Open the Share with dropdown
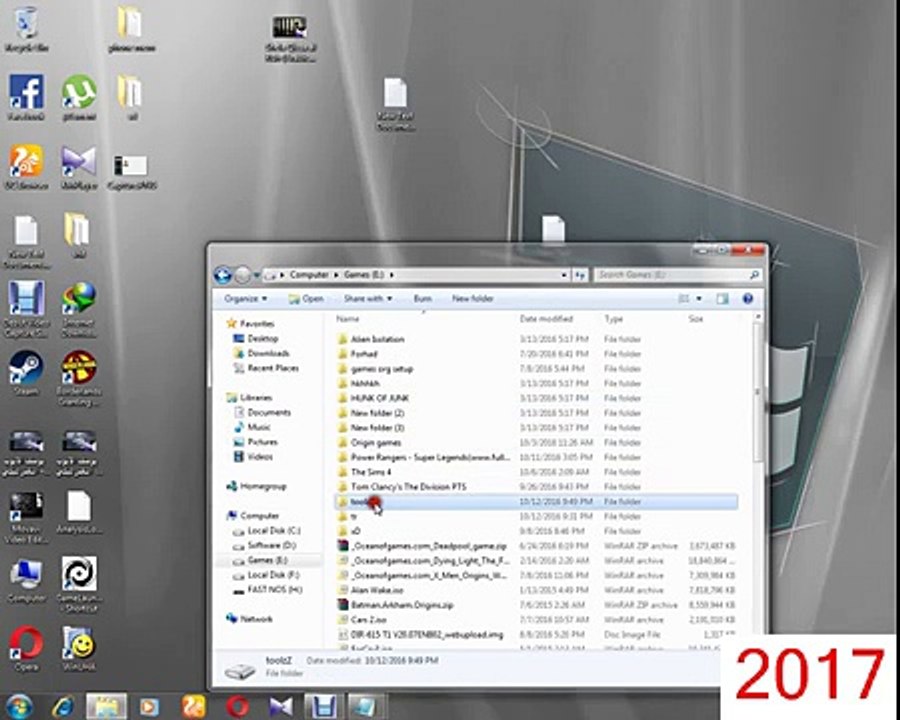The image size is (900, 720). click(x=368, y=299)
